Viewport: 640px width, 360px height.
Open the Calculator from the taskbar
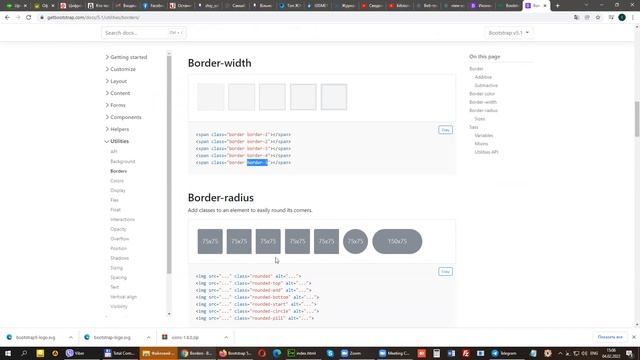coord(436,353)
